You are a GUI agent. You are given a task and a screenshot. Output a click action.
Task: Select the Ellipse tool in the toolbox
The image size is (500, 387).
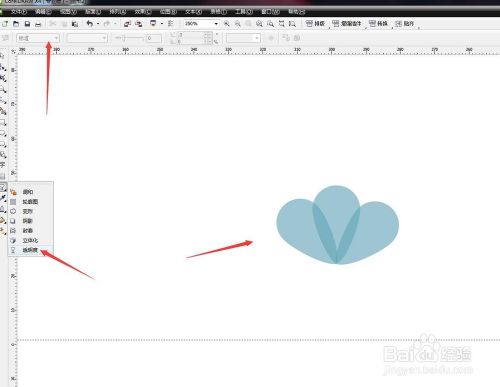point(3,133)
